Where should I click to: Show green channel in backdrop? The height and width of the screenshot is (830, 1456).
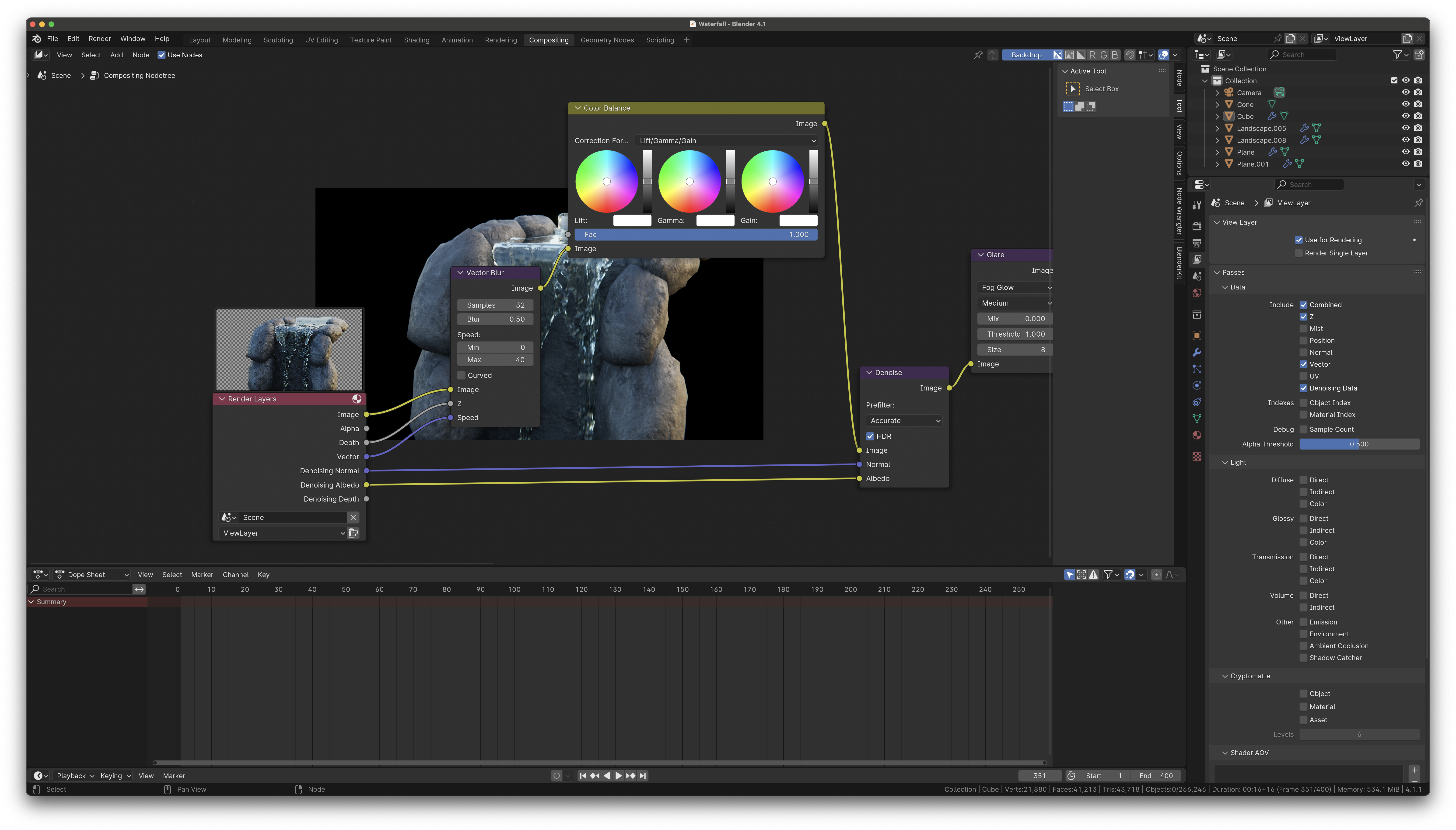1103,55
